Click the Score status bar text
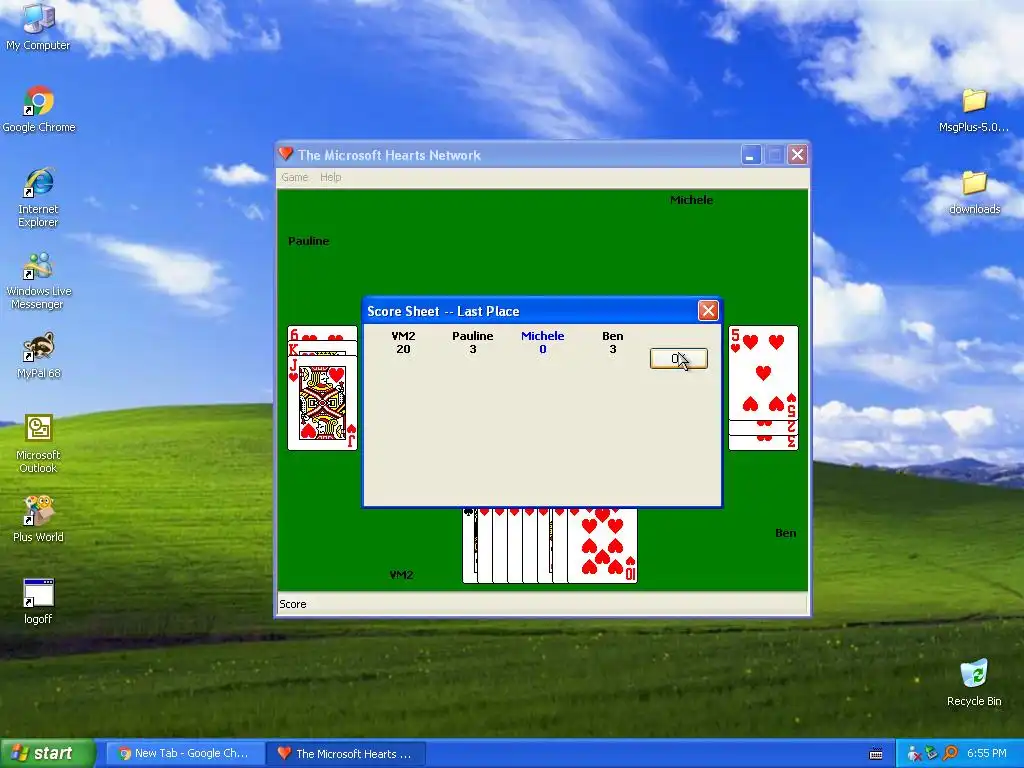The height and width of the screenshot is (768, 1024). 293,604
